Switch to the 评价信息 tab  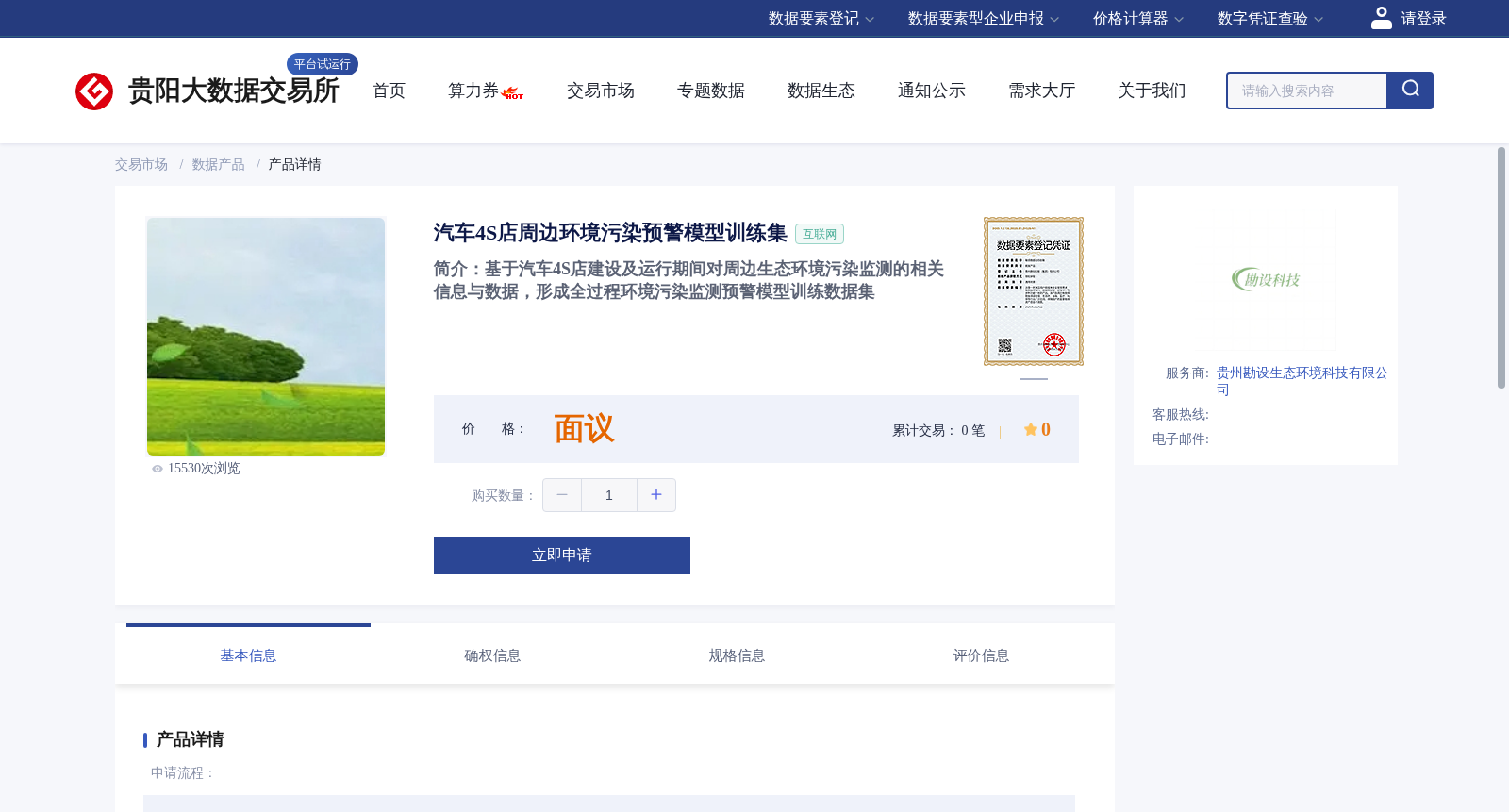[981, 655]
